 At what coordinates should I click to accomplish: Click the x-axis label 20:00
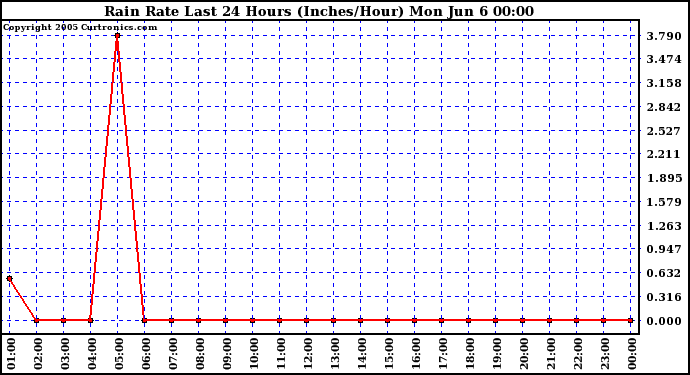pos(524,353)
